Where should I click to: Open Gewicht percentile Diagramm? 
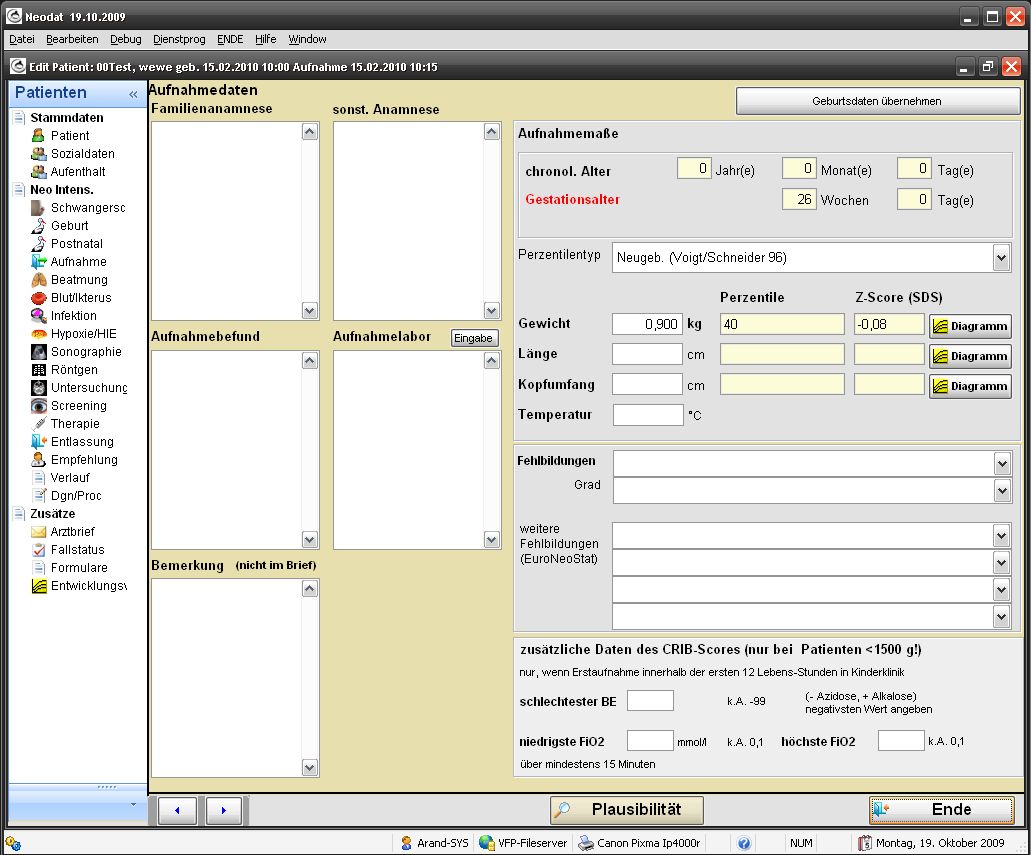tap(970, 326)
